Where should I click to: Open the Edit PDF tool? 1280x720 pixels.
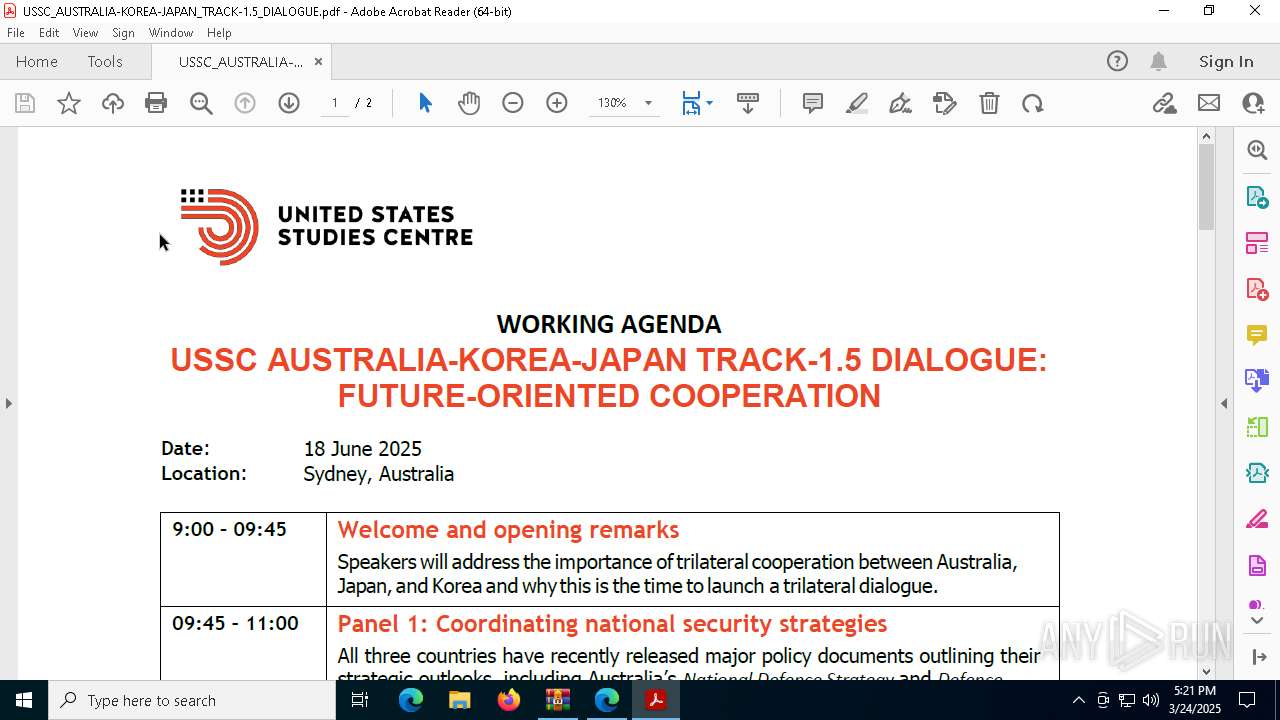(x=1257, y=242)
